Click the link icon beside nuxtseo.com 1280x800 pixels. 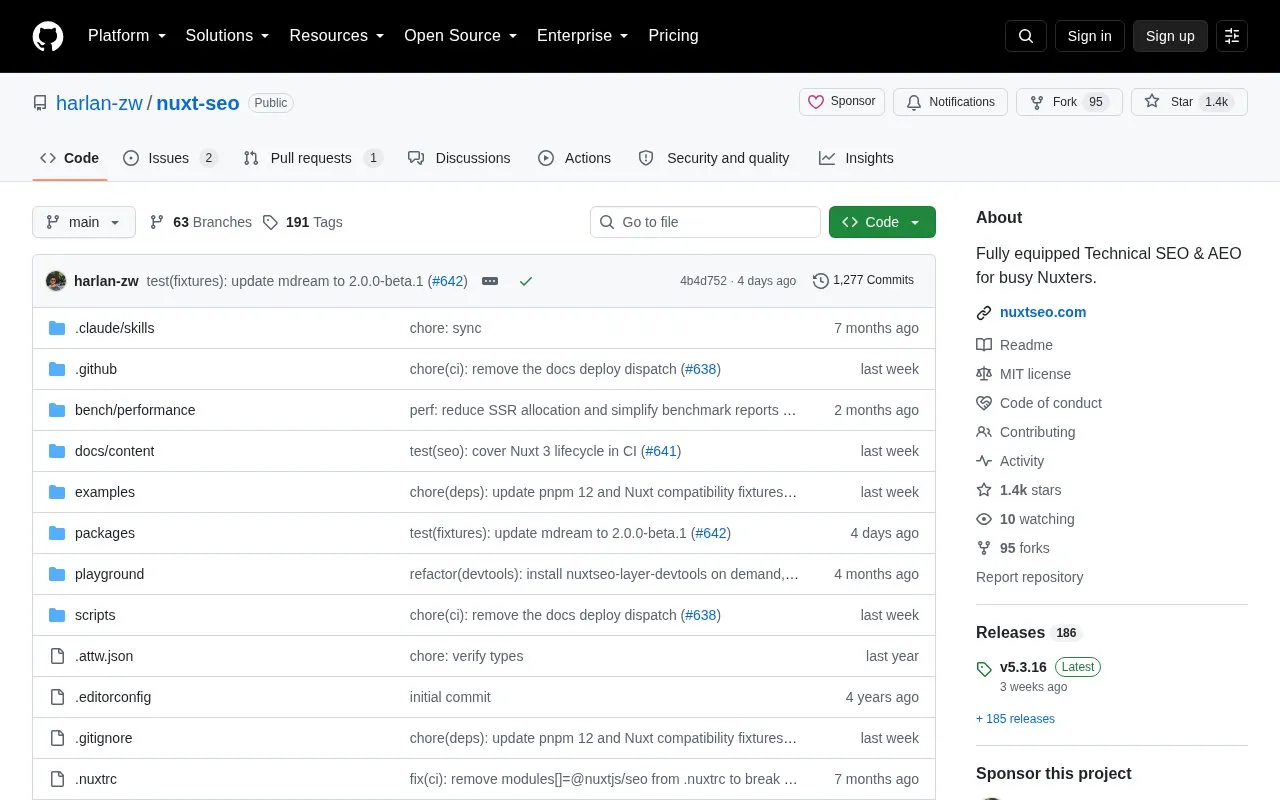coord(984,313)
